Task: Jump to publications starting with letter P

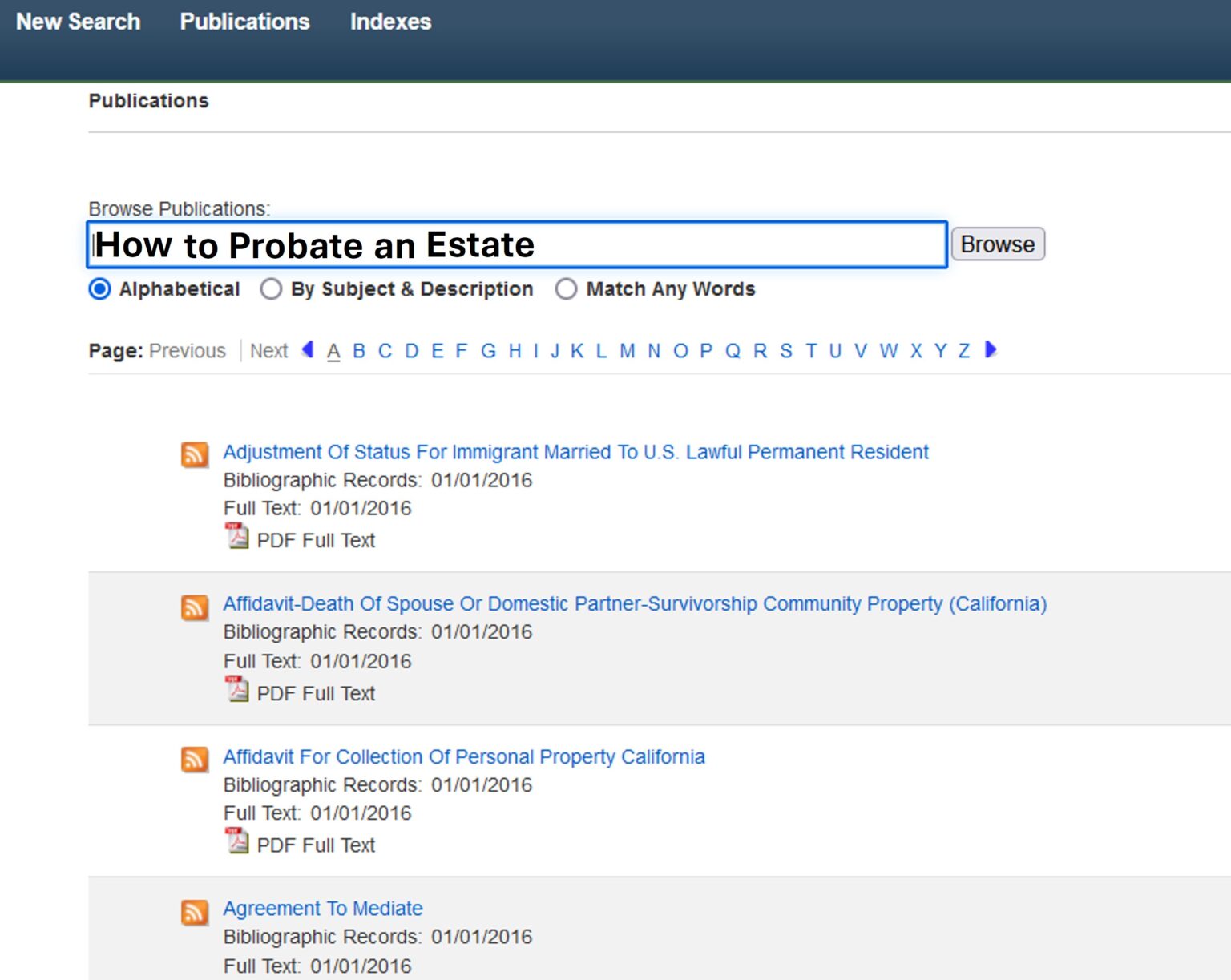Action: 705,350
